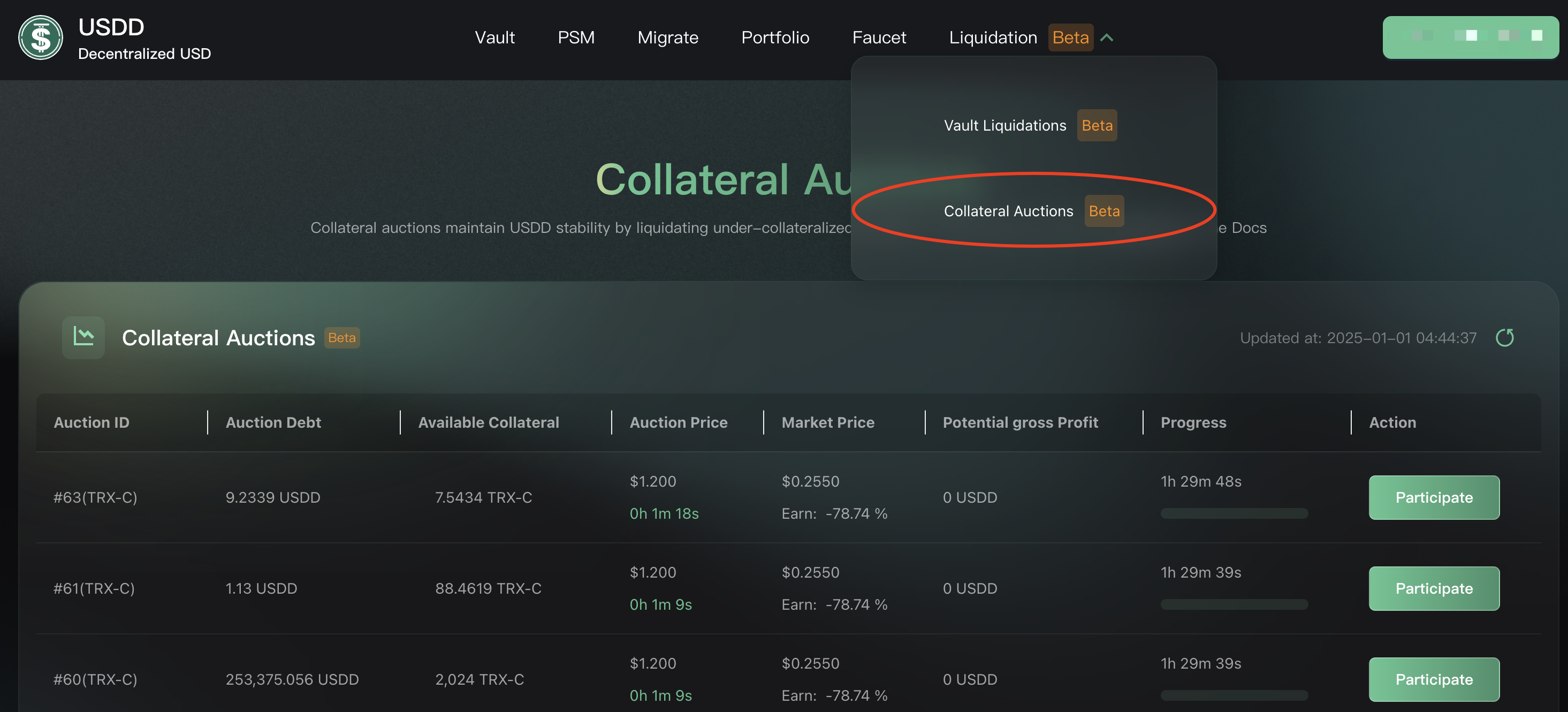
Task: Select Vault Liquidations from dropdown
Action: (x=1005, y=125)
